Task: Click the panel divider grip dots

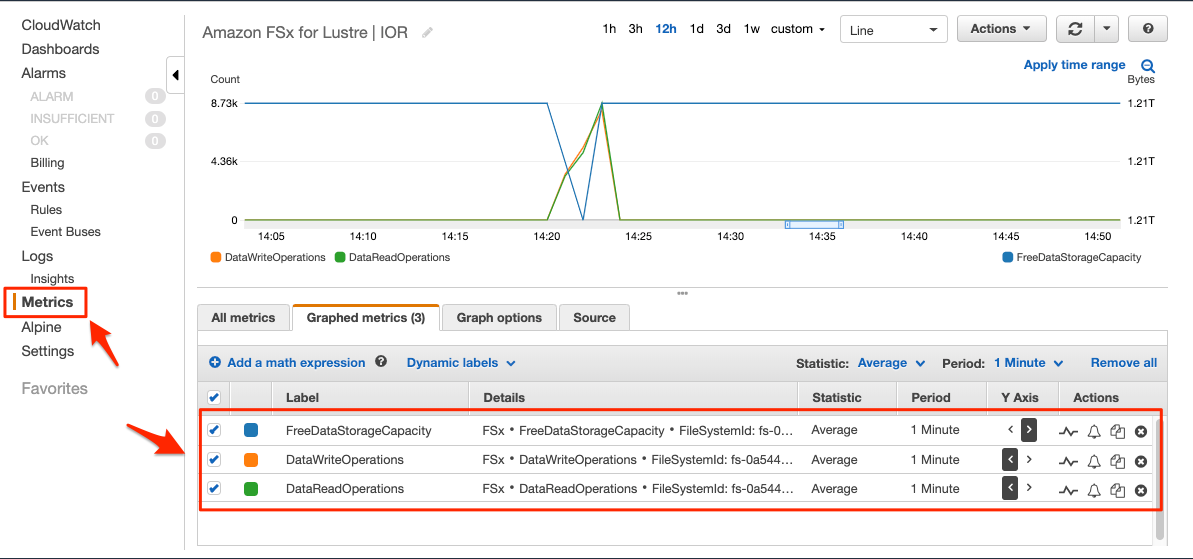Action: coord(682,293)
